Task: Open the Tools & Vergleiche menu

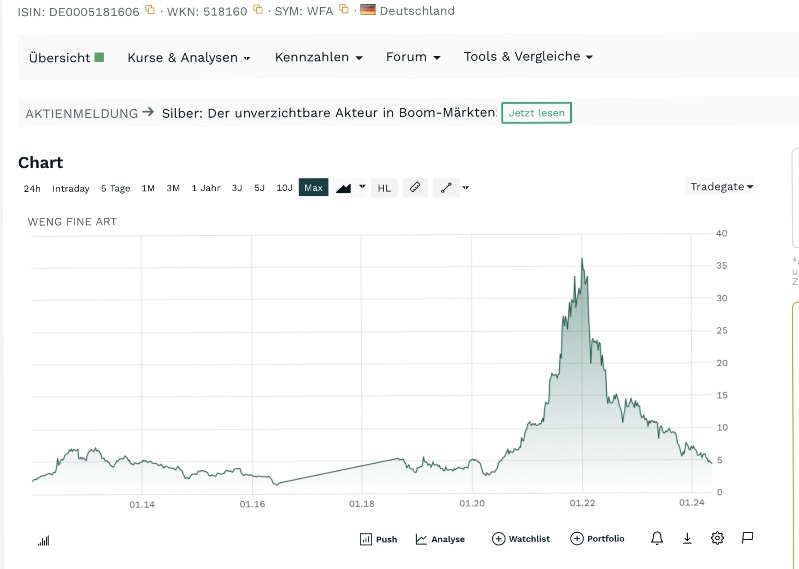Action: [x=528, y=57]
